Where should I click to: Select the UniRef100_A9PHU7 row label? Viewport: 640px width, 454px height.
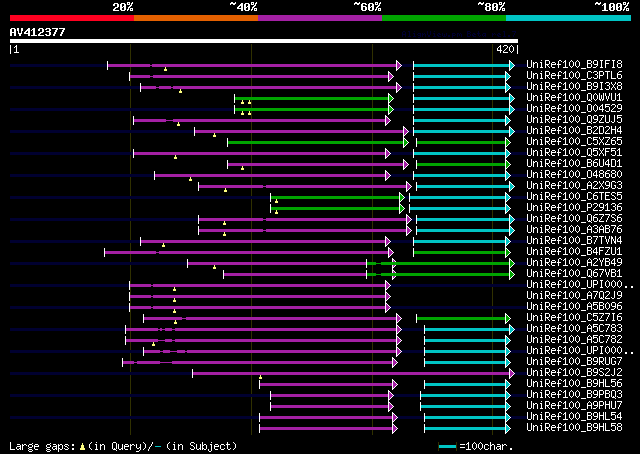pos(574,406)
